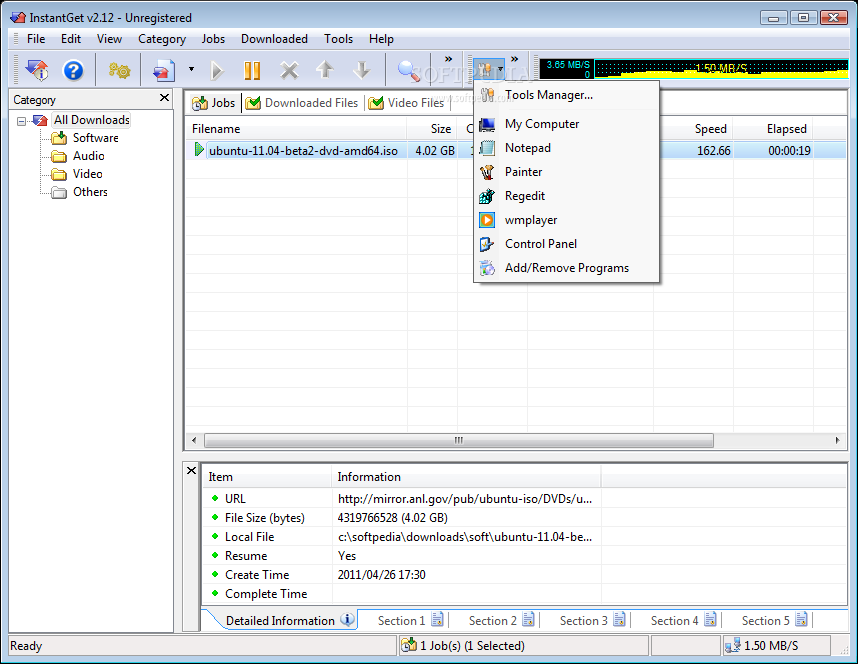Click the Tools toolbar button icon
This screenshot has width=858, height=664.
(484, 70)
